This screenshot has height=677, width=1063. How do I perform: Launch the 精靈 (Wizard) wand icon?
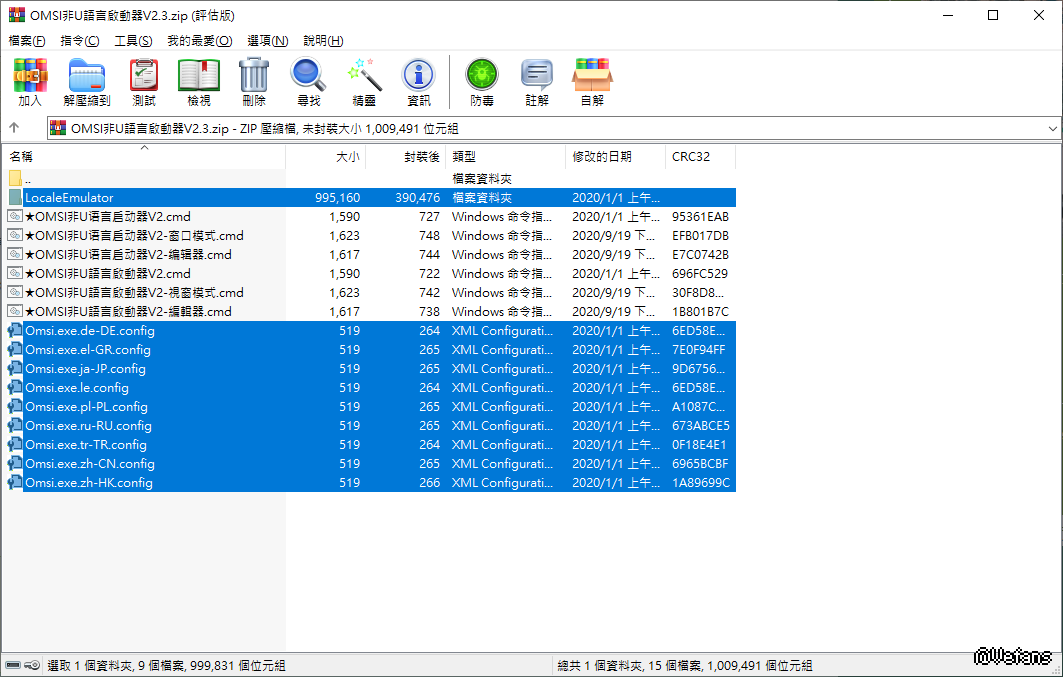pyautogui.click(x=364, y=82)
